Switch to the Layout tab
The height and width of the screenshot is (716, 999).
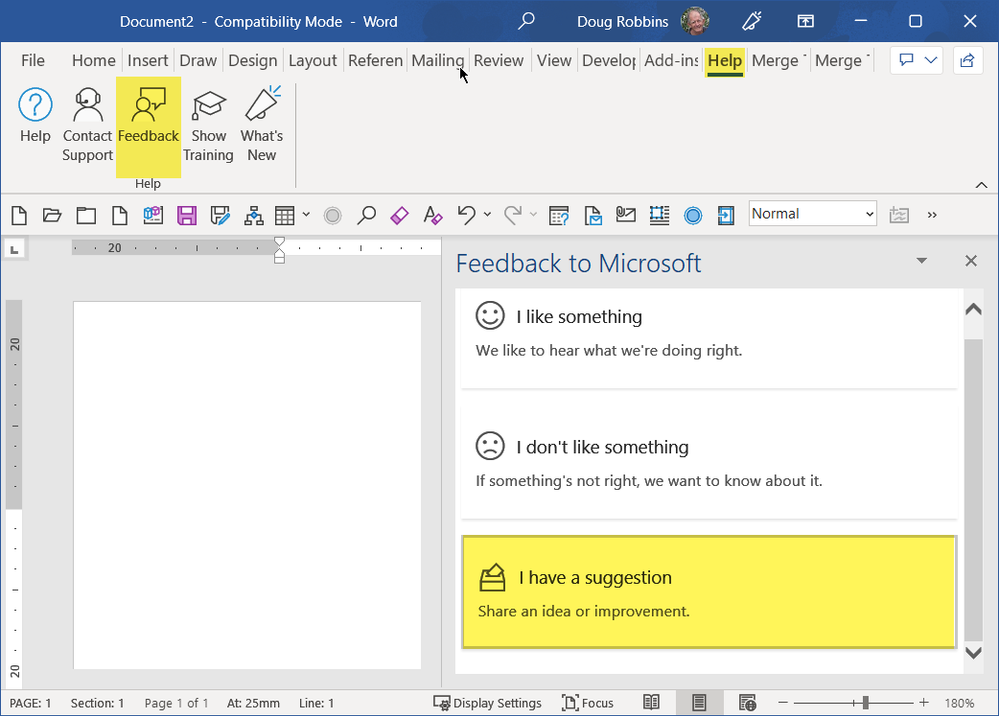pos(312,61)
